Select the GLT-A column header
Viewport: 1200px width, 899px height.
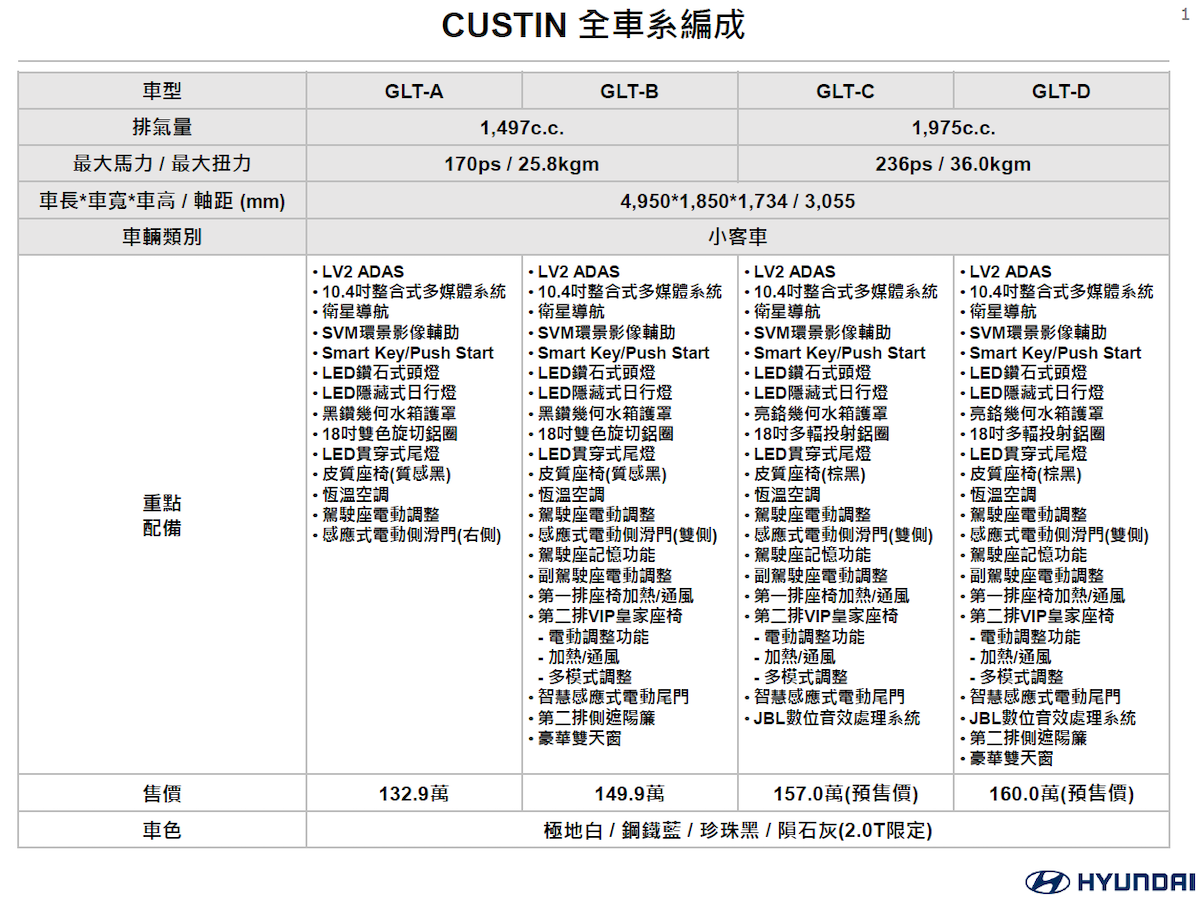[x=414, y=90]
